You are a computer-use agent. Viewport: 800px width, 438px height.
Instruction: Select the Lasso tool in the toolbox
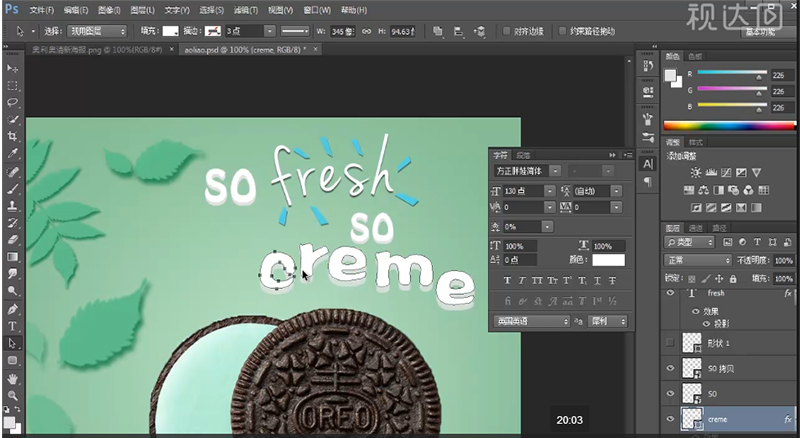[12, 102]
